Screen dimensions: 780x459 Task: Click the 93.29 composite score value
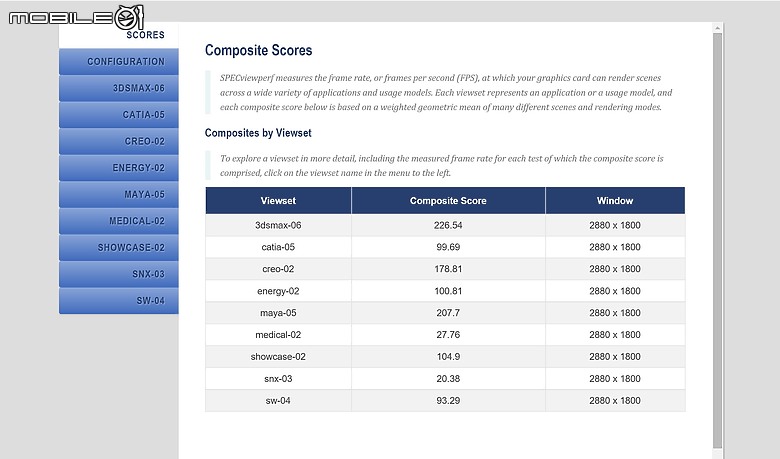pos(448,400)
